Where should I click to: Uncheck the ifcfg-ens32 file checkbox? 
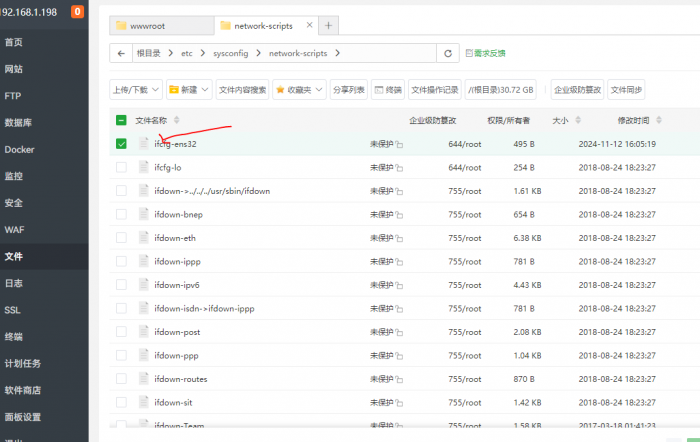[121, 144]
